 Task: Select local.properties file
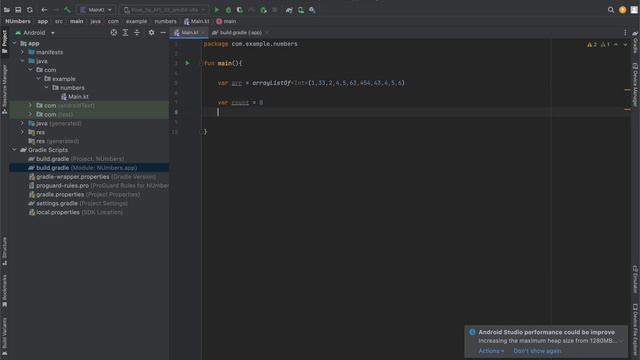pyautogui.click(x=76, y=212)
